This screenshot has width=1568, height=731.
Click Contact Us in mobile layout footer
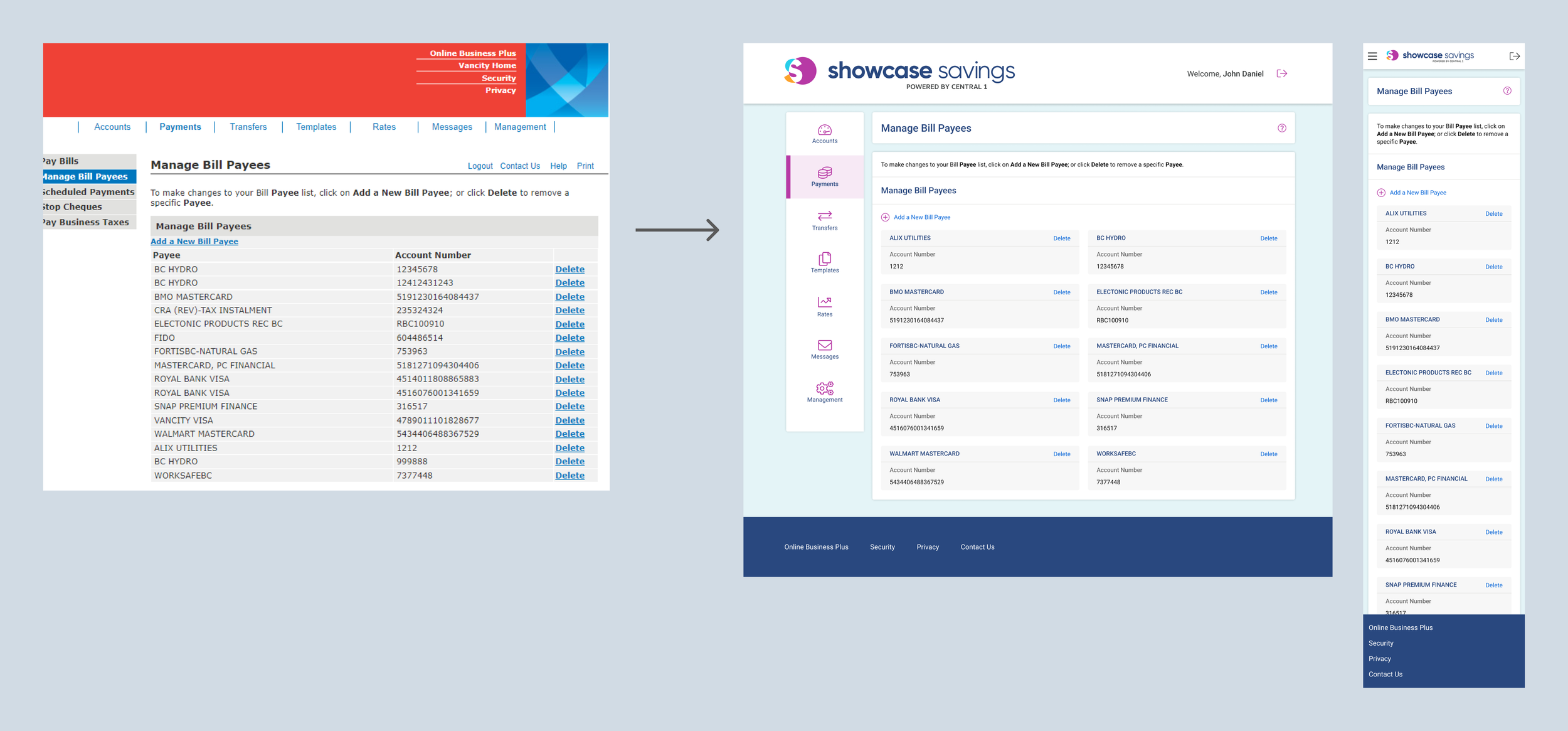pyautogui.click(x=1385, y=675)
